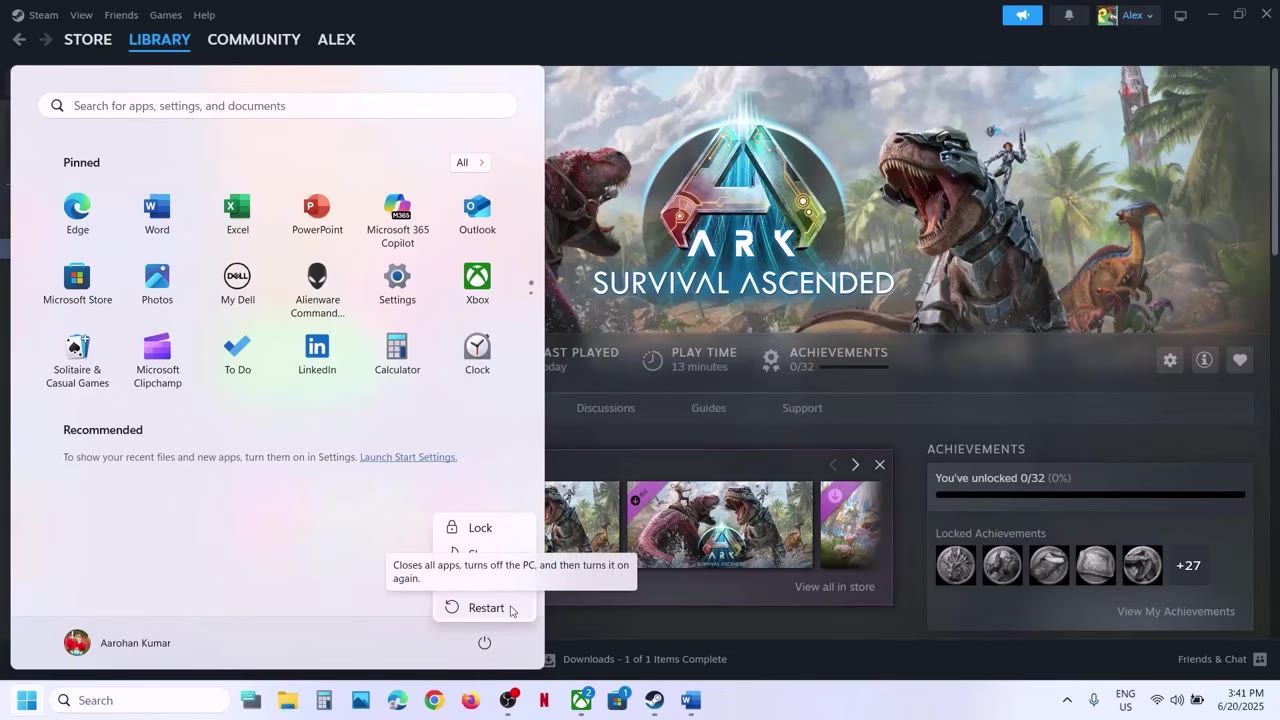Open the Guides tab

708,408
